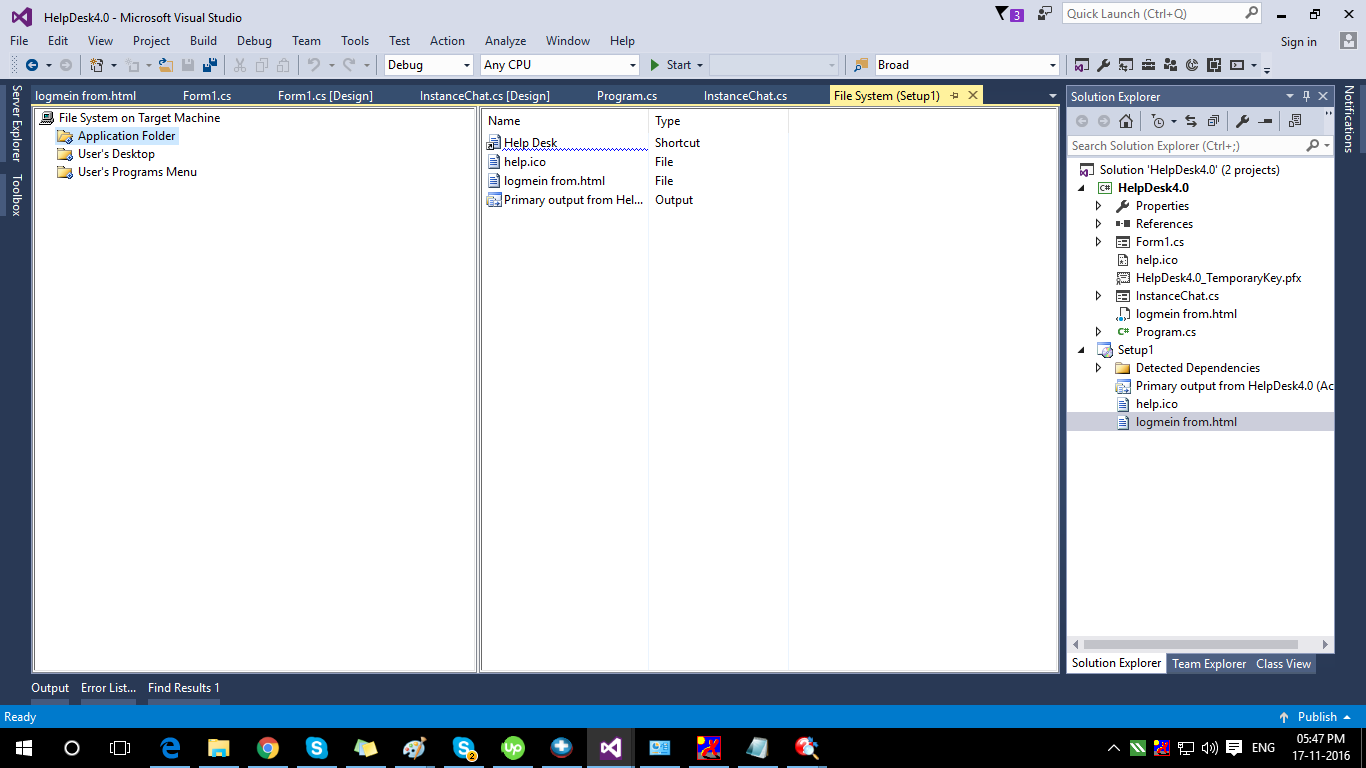This screenshot has height=768, width=1366.
Task: Select HelpDesk4.0_TemporaryKey.pfx in Solution Explorer
Action: coord(1218,278)
